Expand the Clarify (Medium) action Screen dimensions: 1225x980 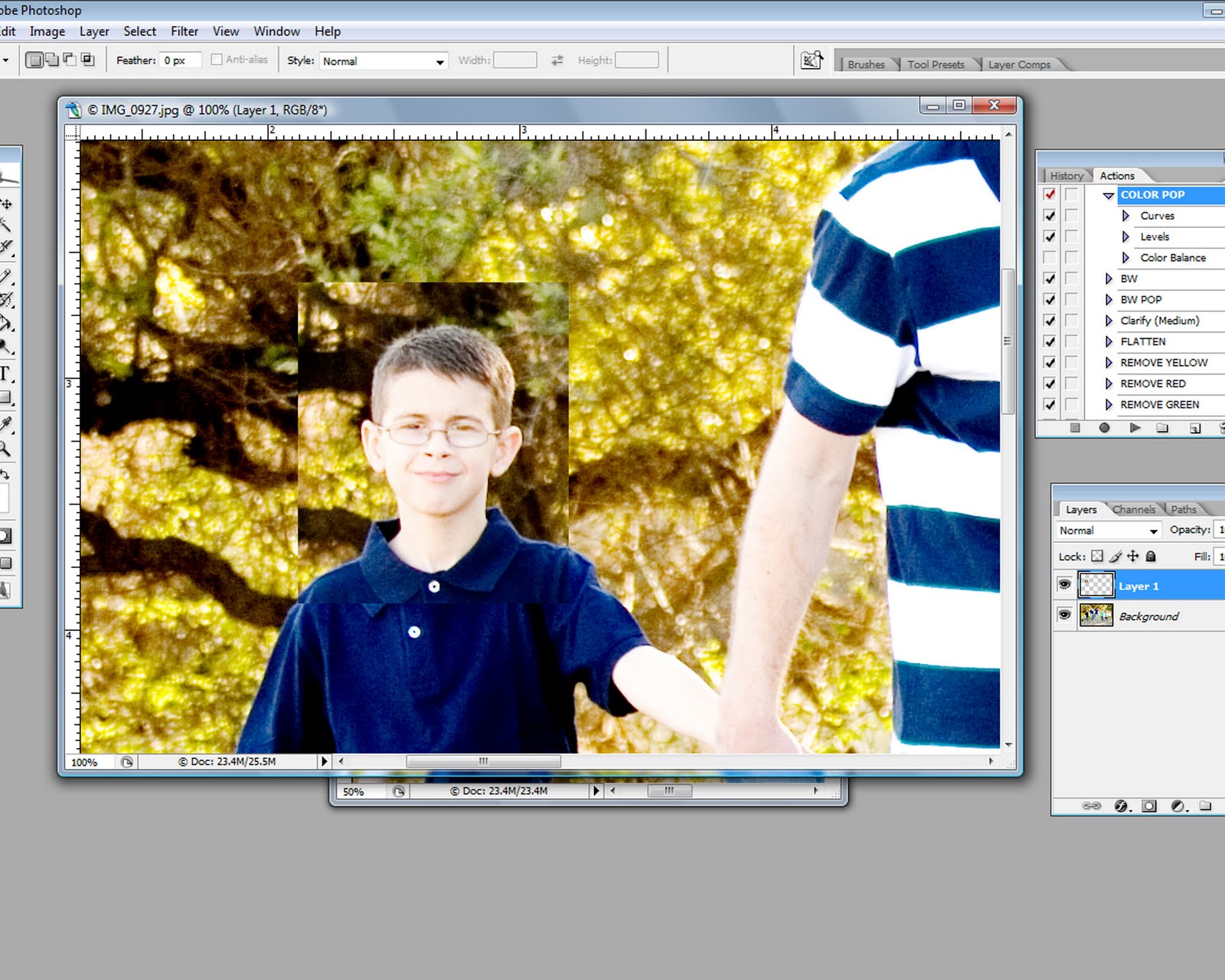coord(1108,321)
